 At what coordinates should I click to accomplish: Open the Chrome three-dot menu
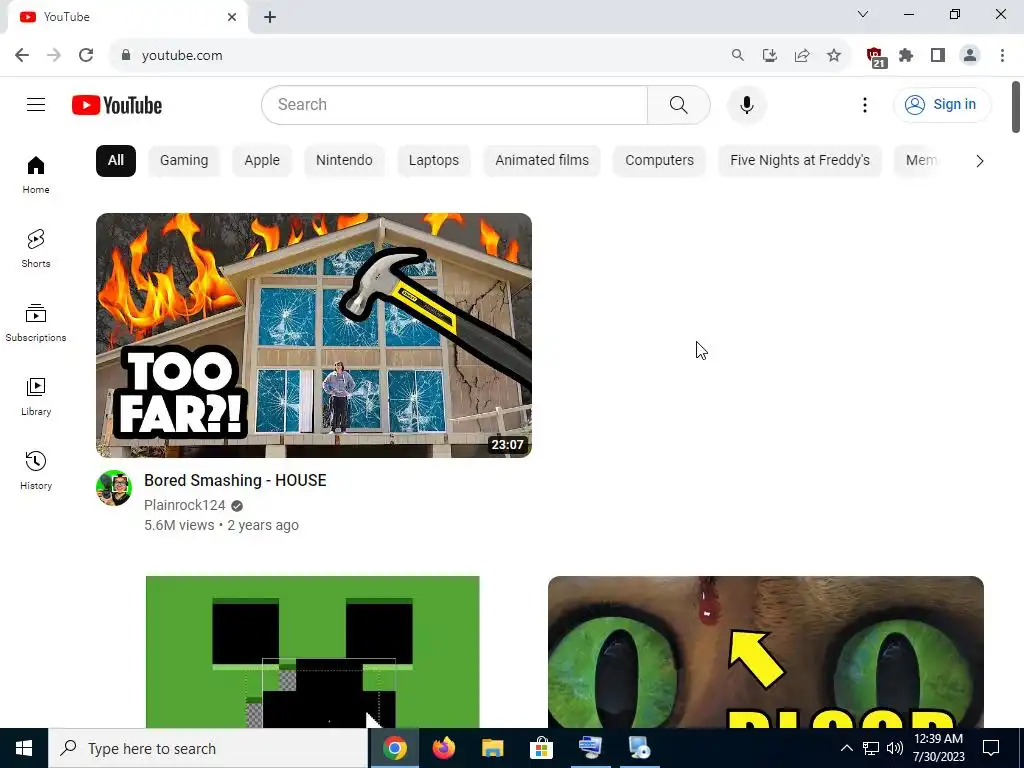click(x=1002, y=56)
